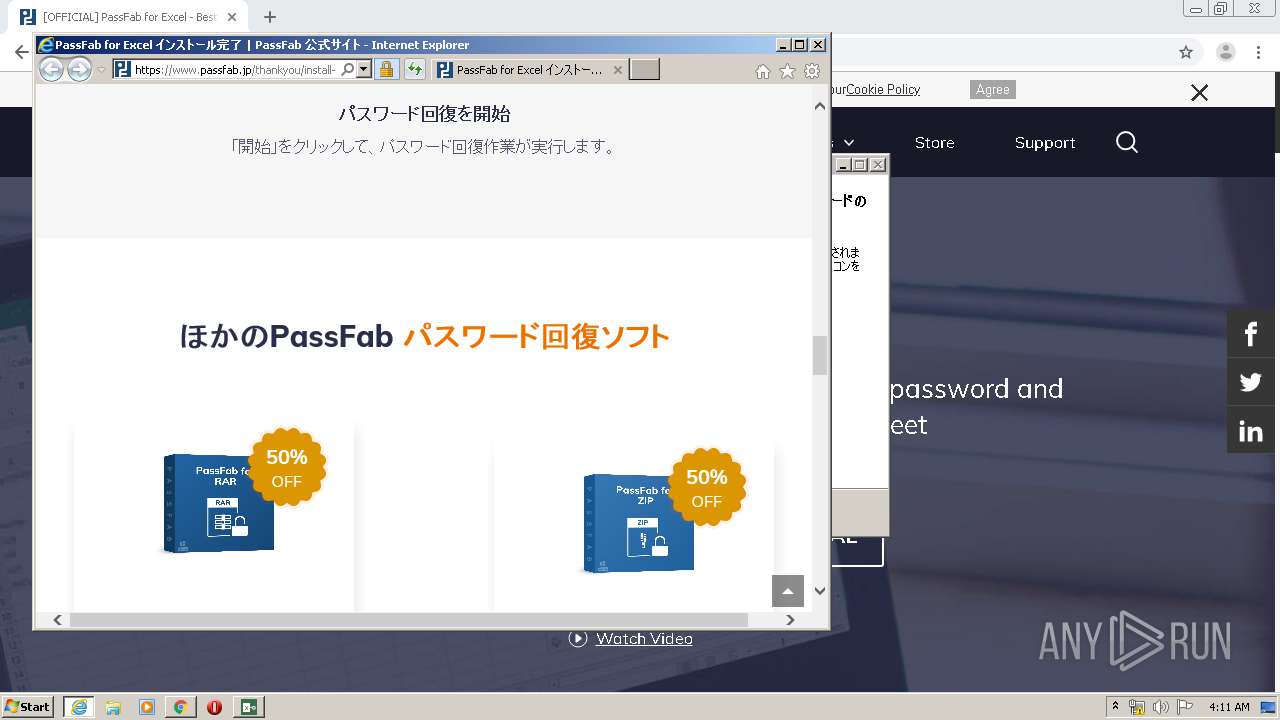Open a new Chrome tab
Screen dimensions: 1280x720
pos(270,17)
